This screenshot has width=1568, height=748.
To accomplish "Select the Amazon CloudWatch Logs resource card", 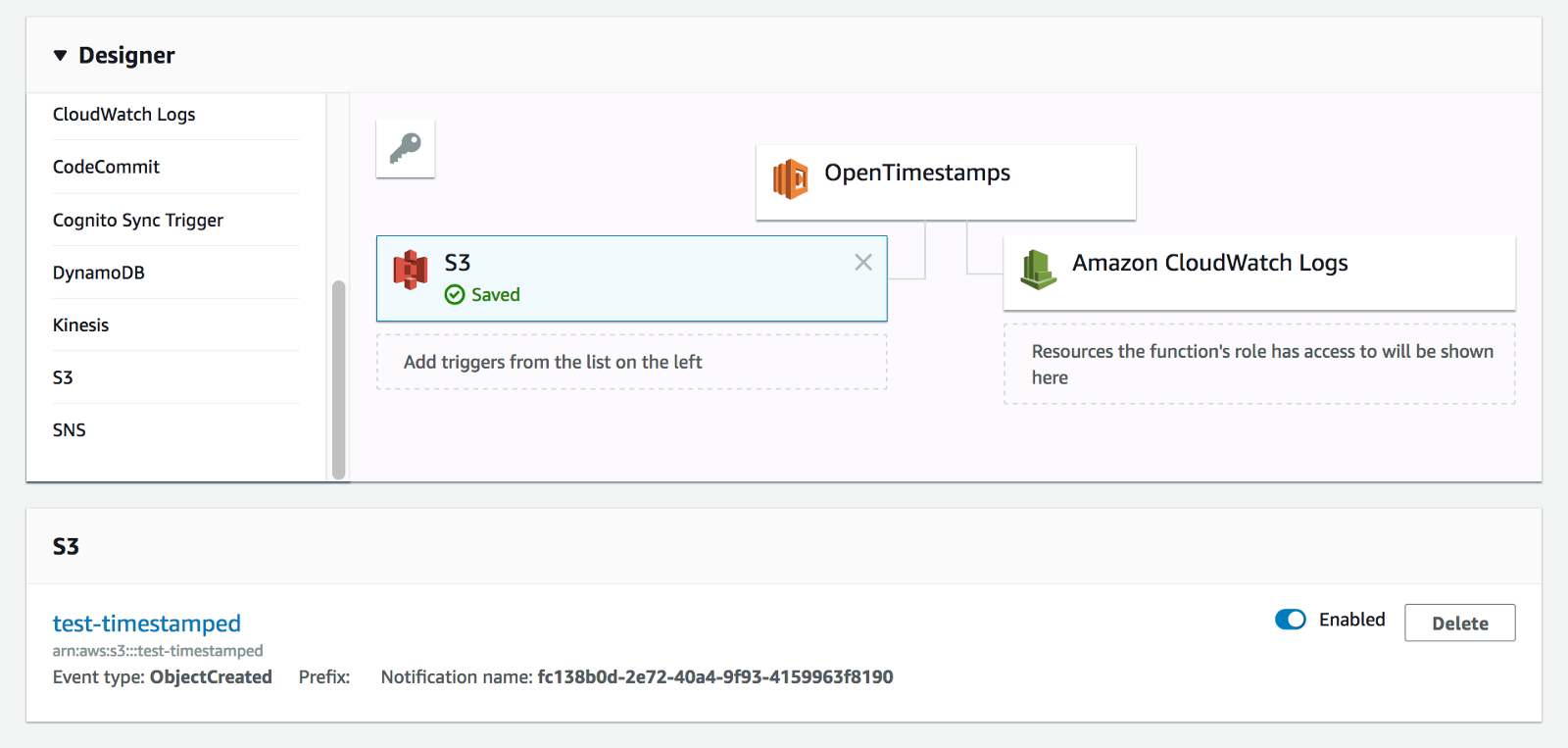I will click(1259, 273).
